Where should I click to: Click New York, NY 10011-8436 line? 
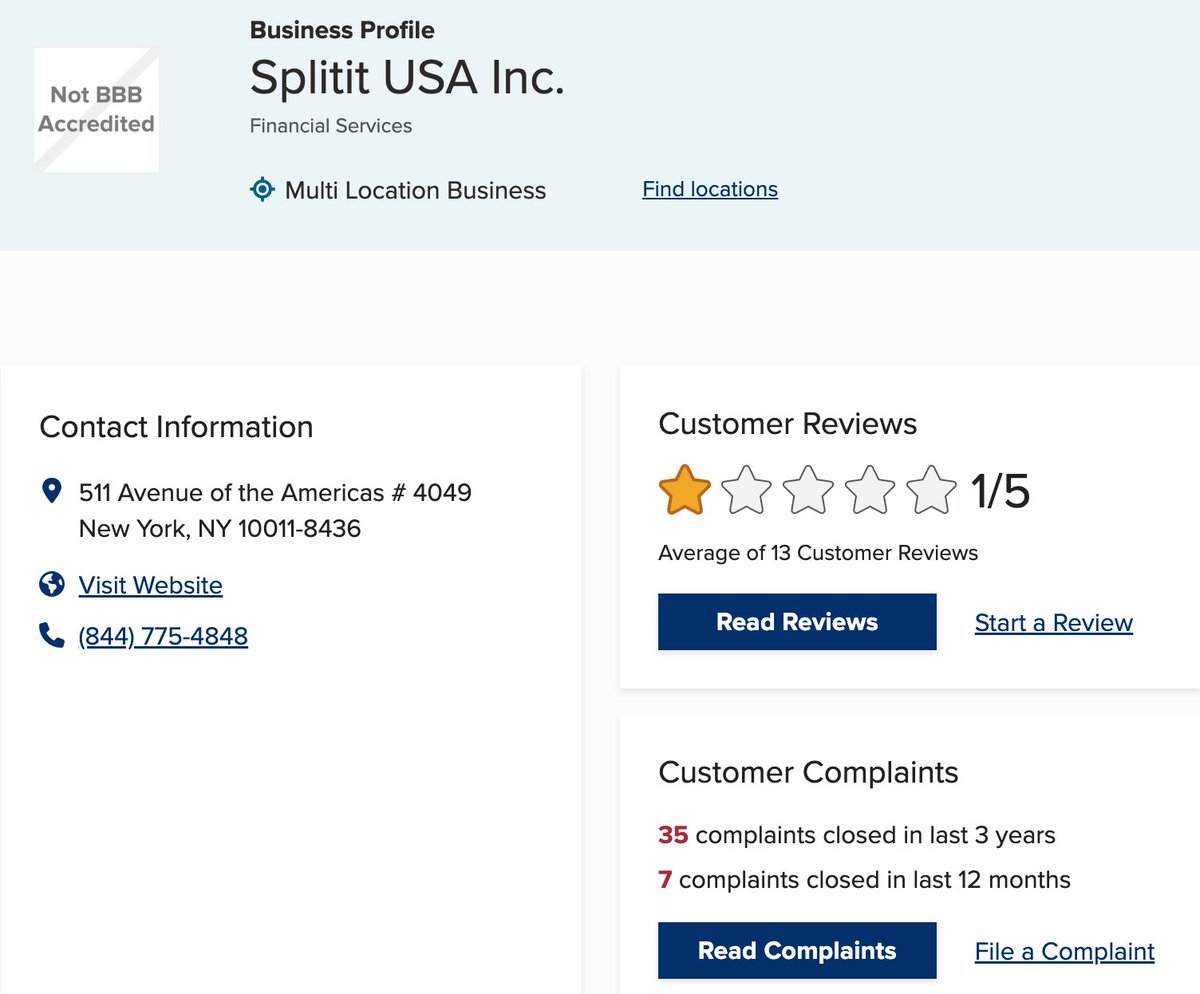(220, 529)
